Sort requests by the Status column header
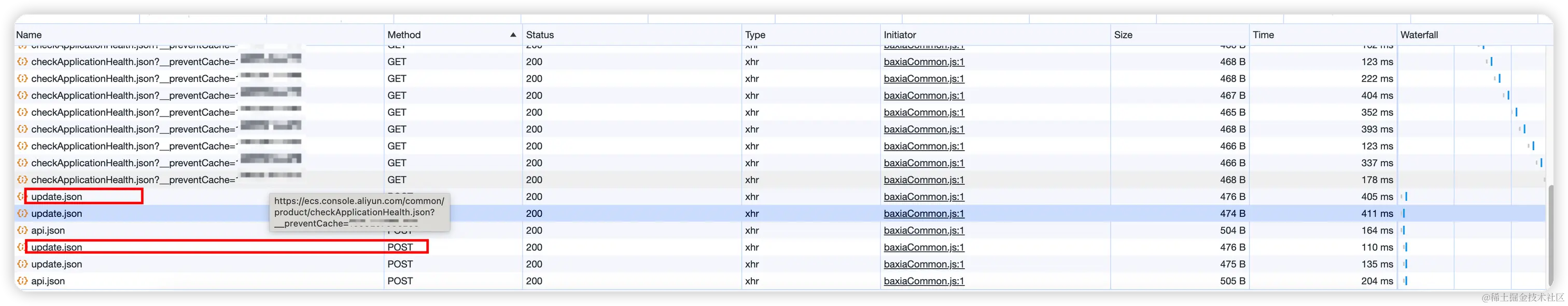Viewport: 1568px width, 306px height. [540, 35]
